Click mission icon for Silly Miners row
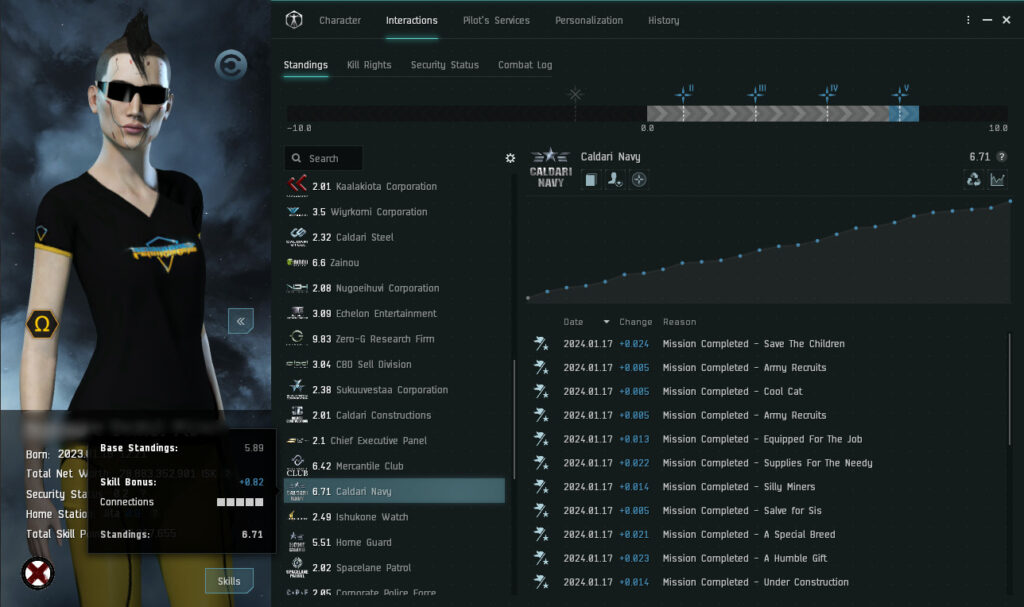Viewport: 1024px width, 607px height. 541,487
